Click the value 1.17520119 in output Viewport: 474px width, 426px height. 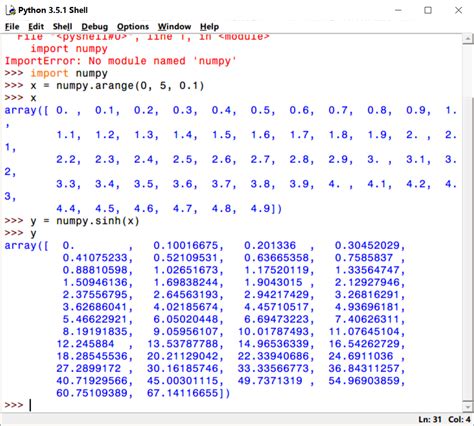(277, 270)
